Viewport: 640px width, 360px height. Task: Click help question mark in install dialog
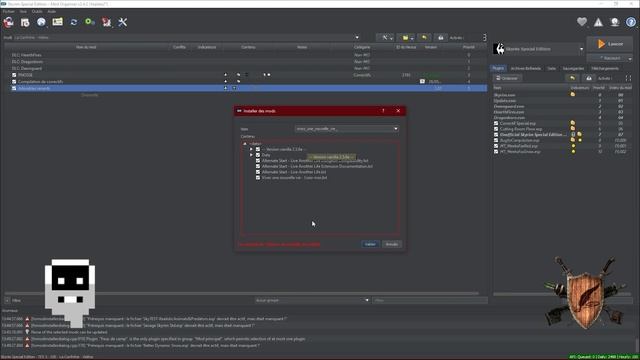pyautogui.click(x=383, y=111)
